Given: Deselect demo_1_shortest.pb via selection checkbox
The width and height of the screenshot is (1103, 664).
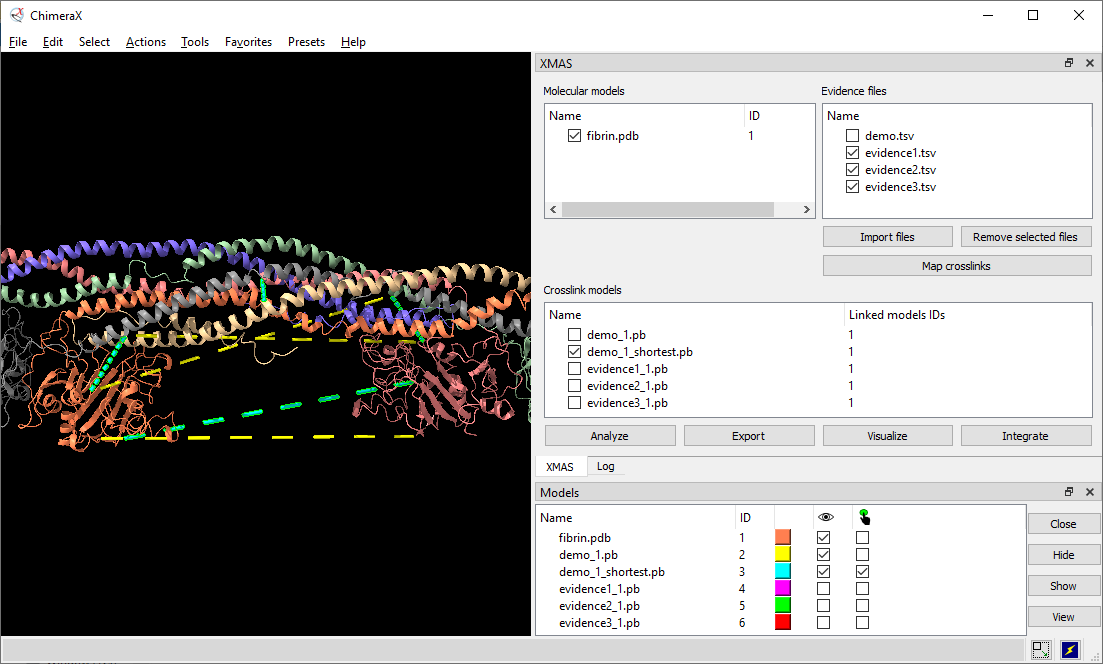Looking at the screenshot, I should [x=862, y=571].
